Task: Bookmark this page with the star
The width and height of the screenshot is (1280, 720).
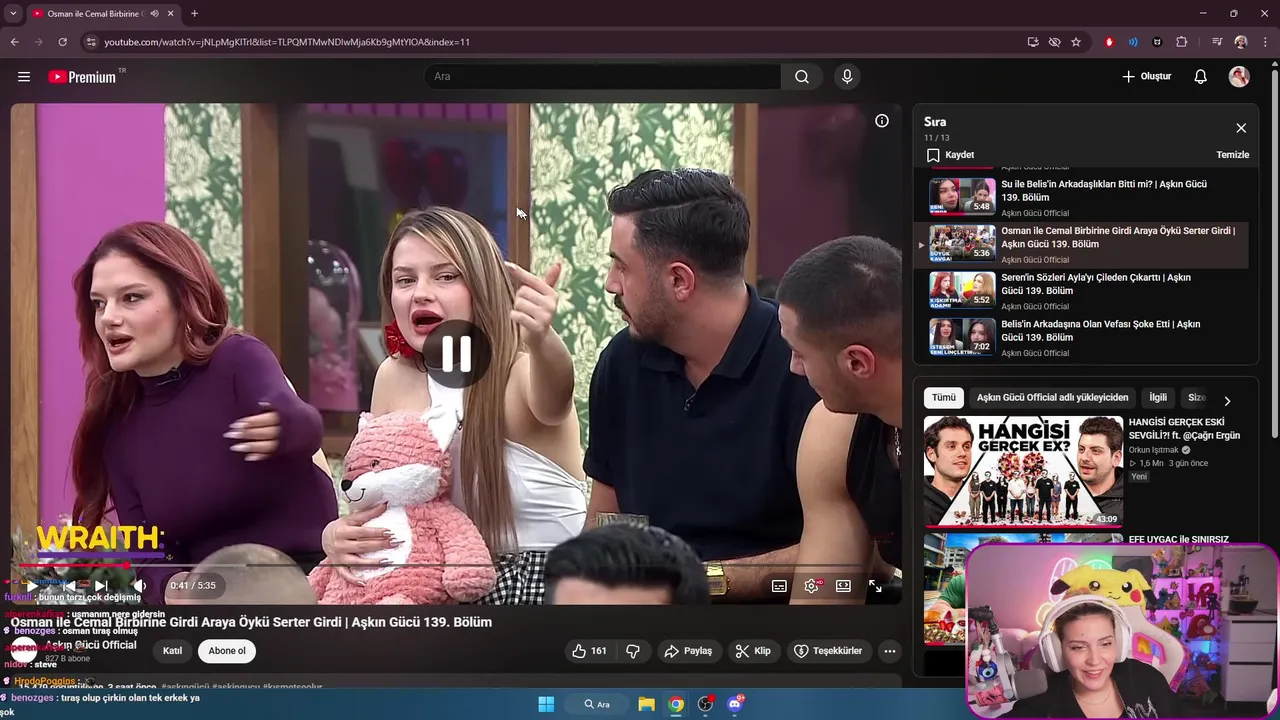Action: tap(1076, 42)
